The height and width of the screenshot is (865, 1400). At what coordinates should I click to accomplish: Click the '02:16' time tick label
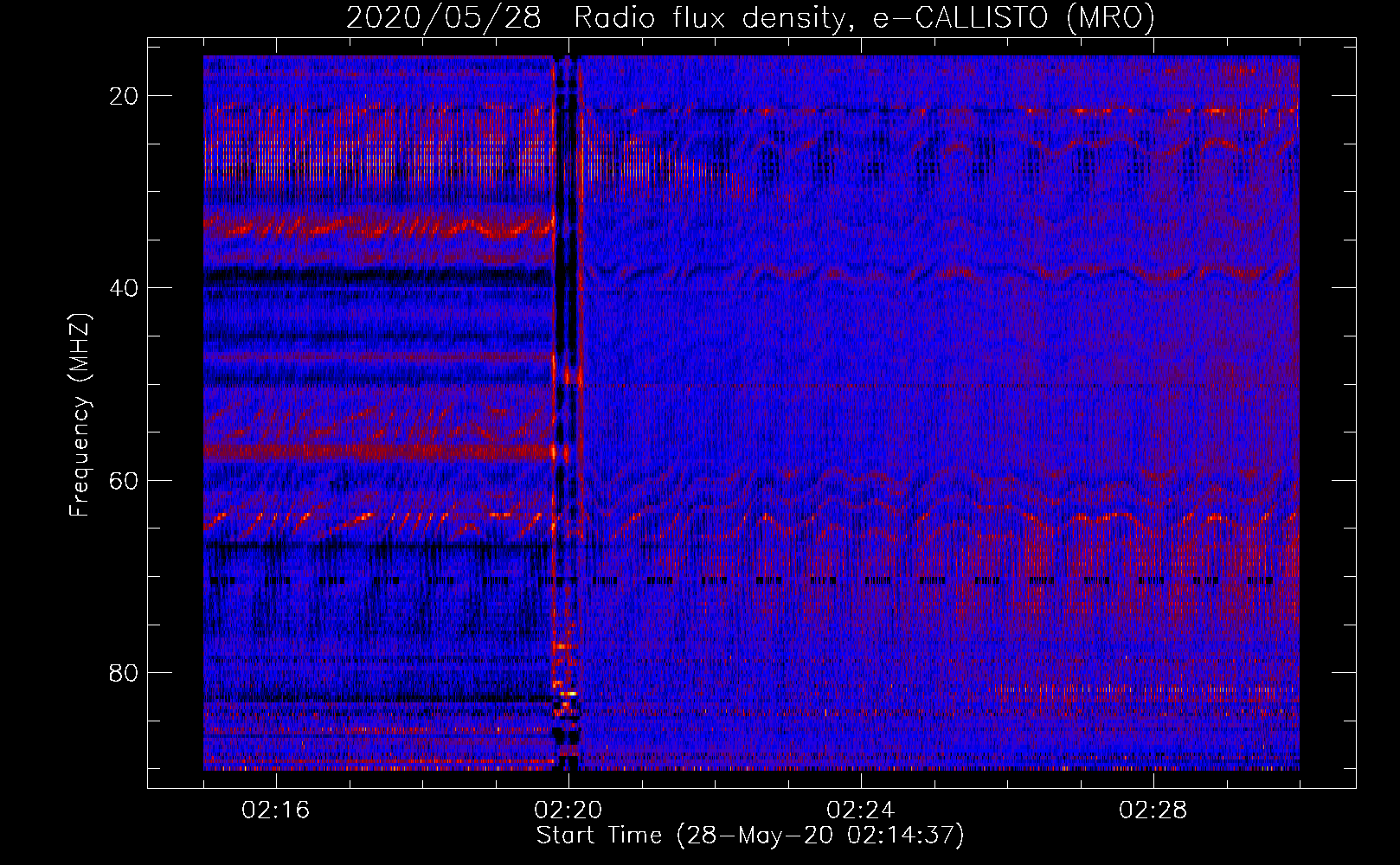pos(276,811)
